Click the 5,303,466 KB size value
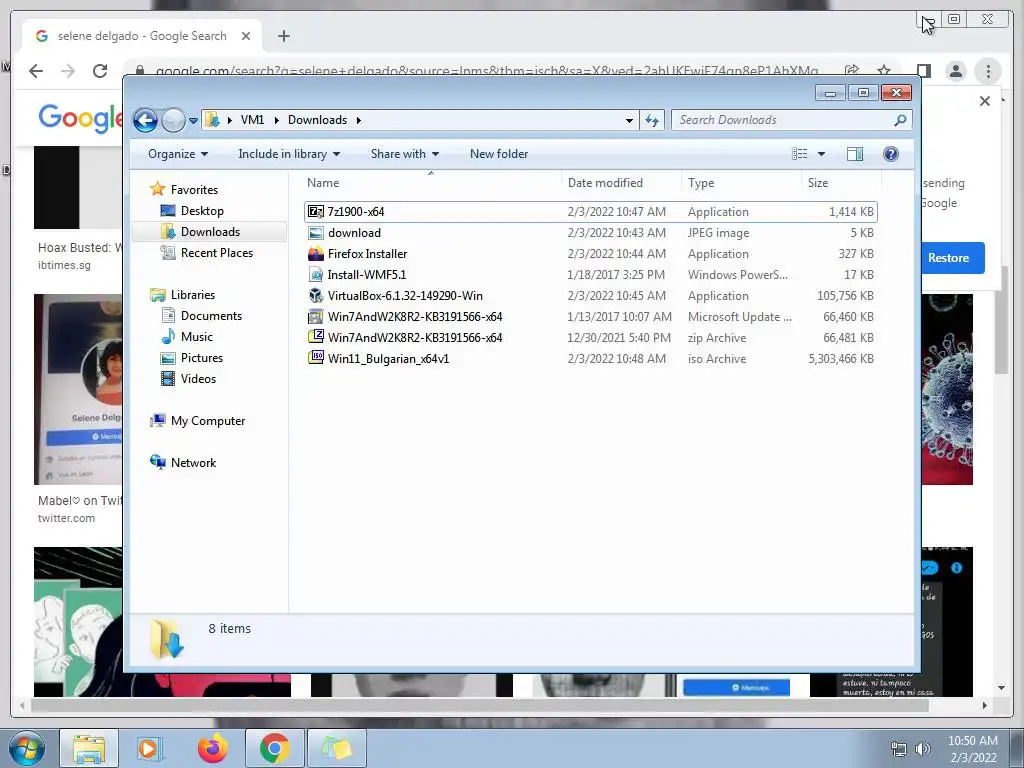The height and width of the screenshot is (768, 1024). 841,359
